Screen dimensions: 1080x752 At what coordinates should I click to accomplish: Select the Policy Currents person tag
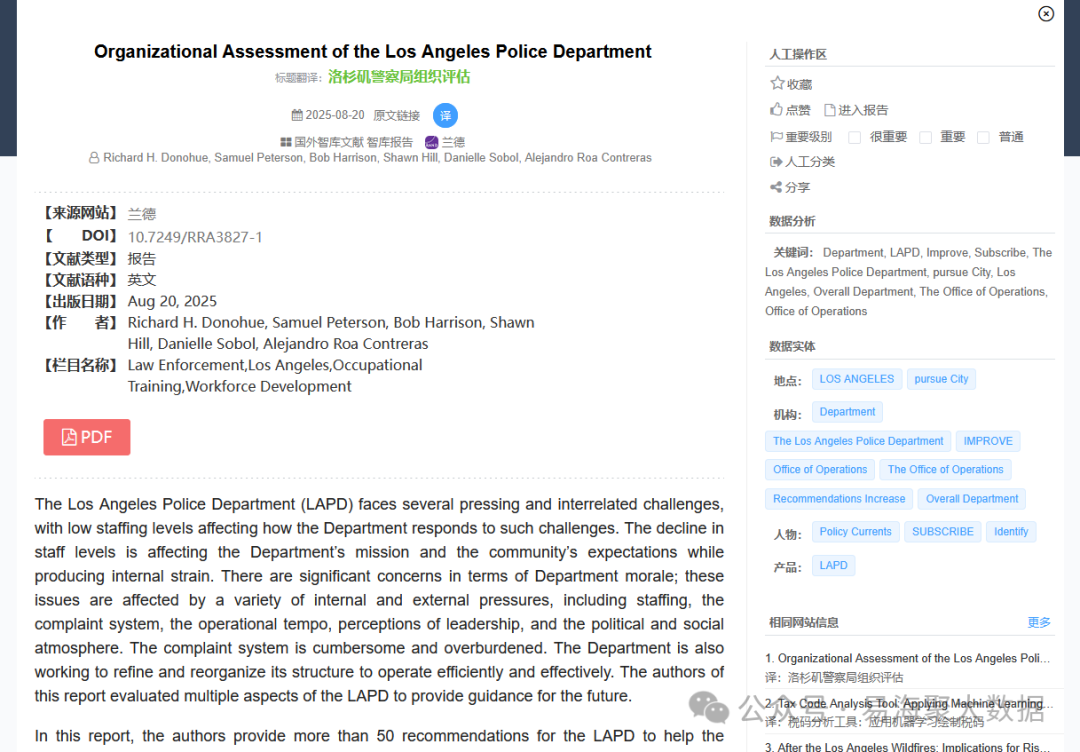[855, 532]
